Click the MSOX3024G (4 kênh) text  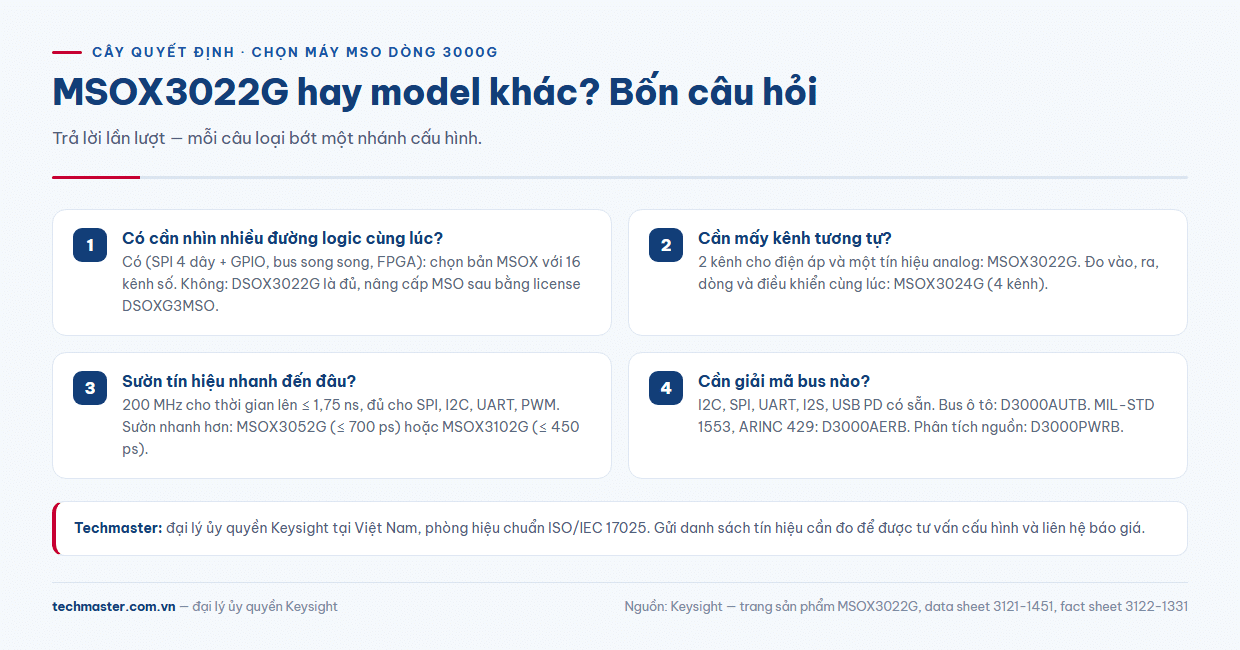click(970, 284)
